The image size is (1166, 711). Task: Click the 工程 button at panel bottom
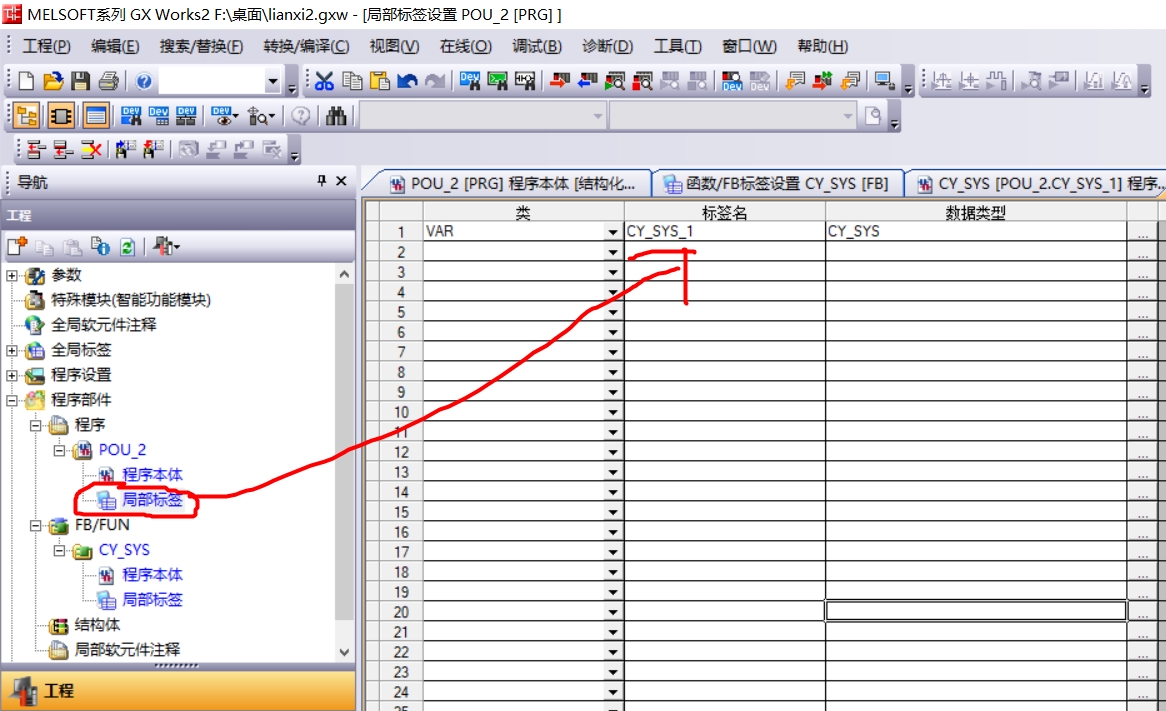coord(178,691)
